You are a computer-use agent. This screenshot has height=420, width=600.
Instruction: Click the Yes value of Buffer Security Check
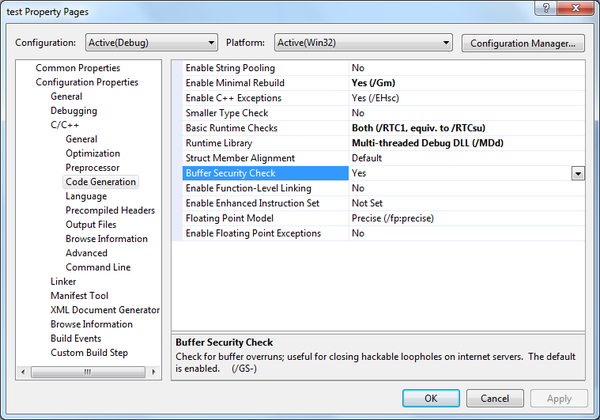click(460, 173)
